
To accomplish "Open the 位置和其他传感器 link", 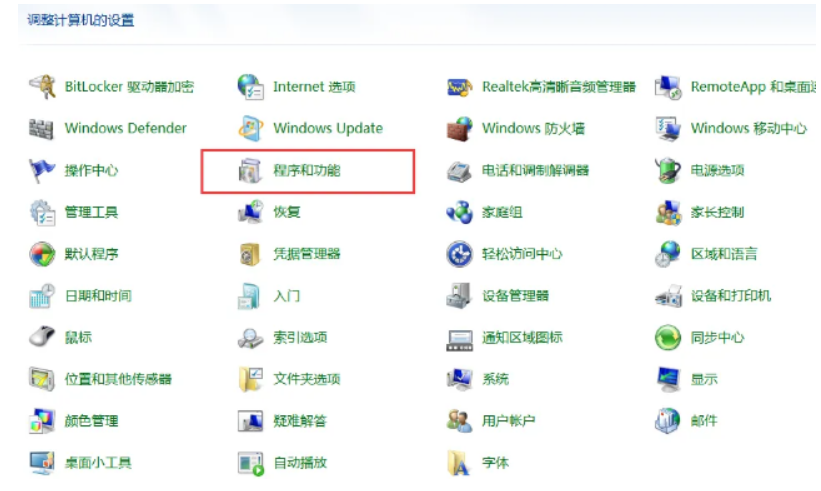I will pos(118,379).
